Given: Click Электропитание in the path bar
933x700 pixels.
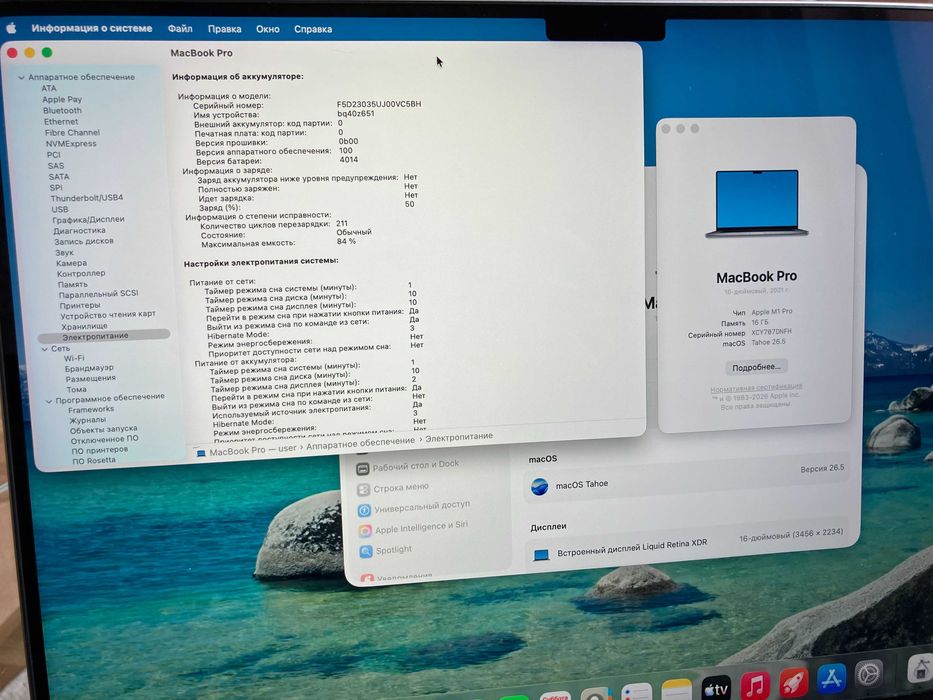Looking at the screenshot, I should (459, 437).
